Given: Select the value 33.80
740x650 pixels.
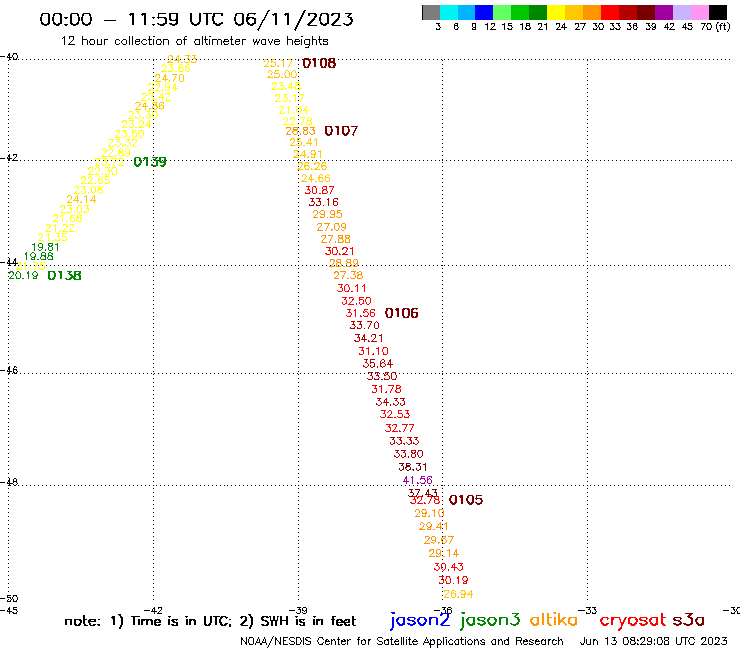Looking at the screenshot, I should tap(409, 454).
